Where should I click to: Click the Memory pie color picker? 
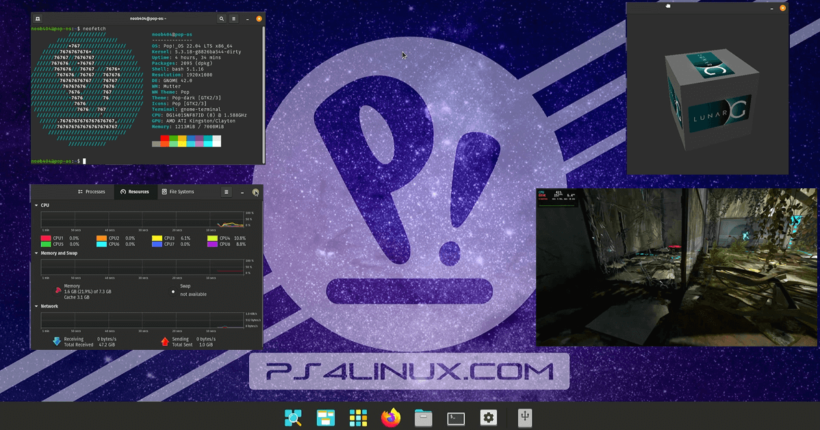point(58,290)
